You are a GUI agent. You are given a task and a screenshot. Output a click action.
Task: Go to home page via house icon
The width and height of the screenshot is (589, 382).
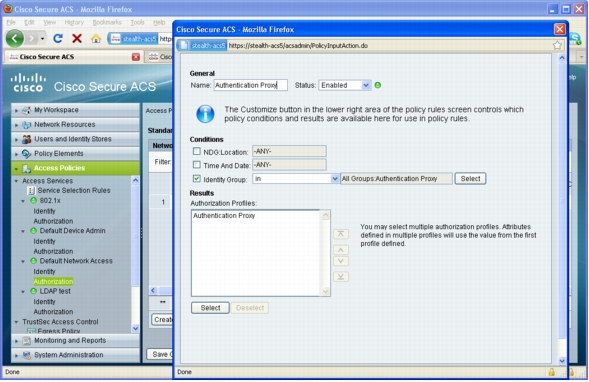[96, 38]
